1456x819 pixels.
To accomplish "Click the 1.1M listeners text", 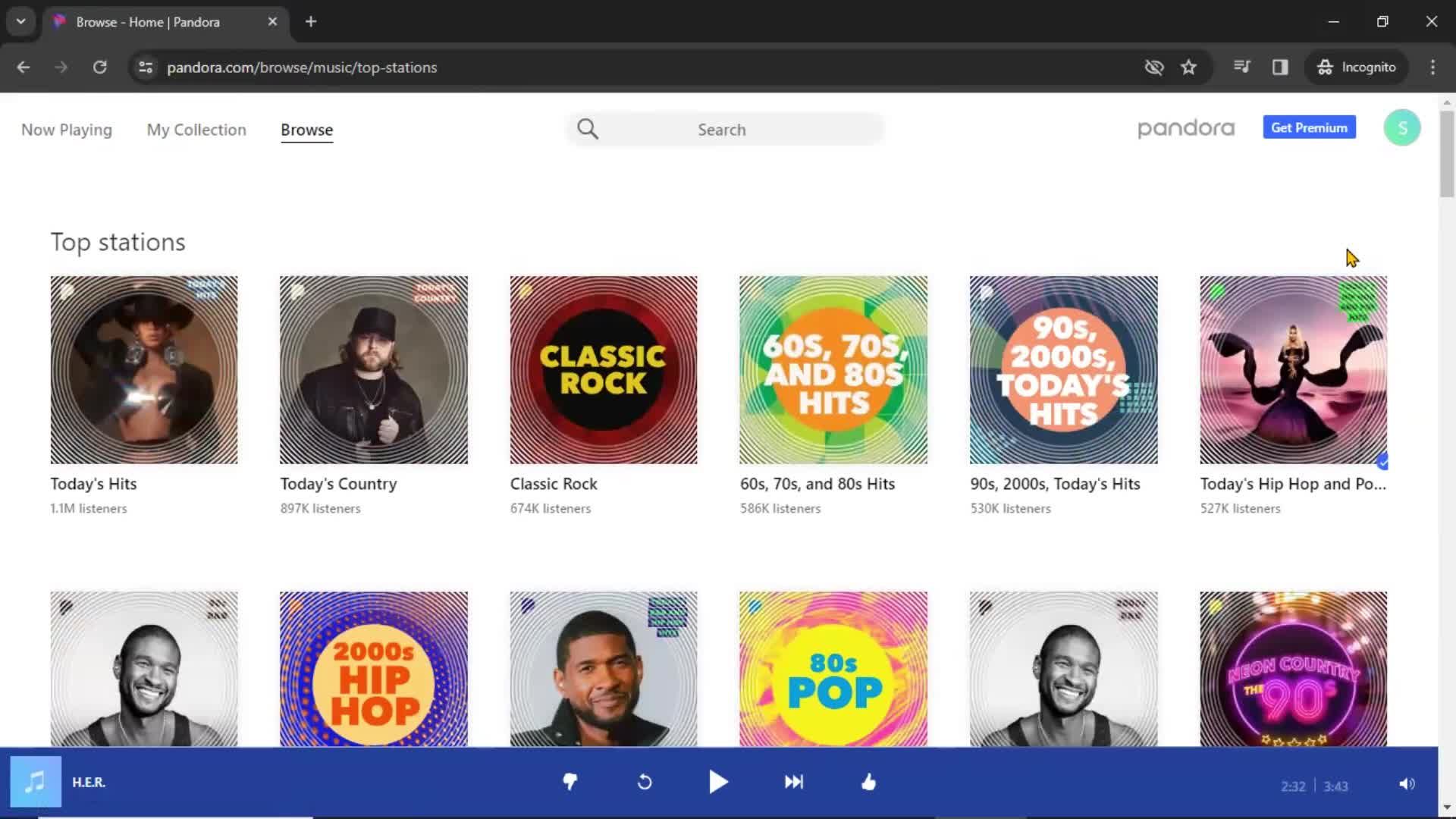I will [x=89, y=509].
